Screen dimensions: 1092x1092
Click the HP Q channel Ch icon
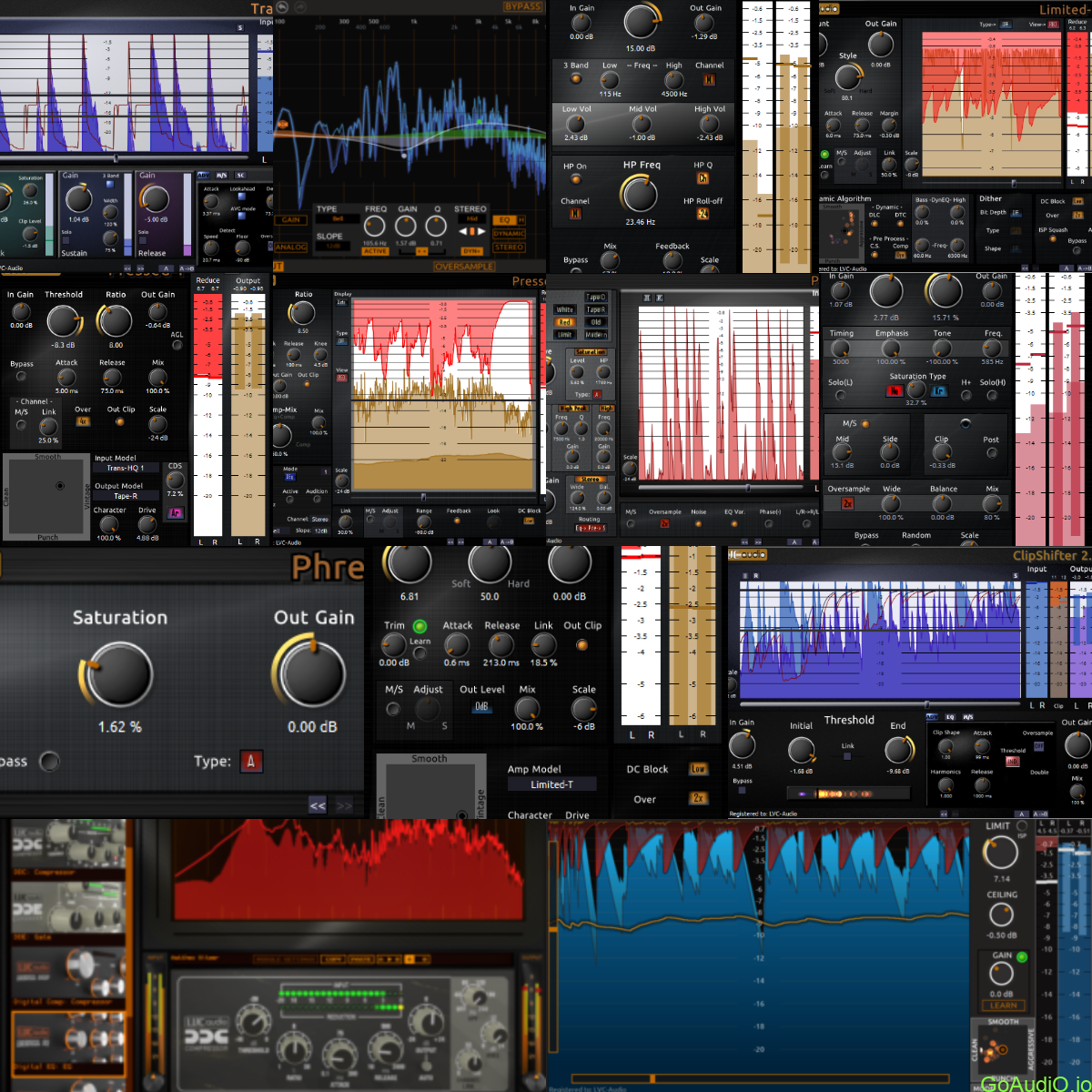pyautogui.click(x=703, y=179)
